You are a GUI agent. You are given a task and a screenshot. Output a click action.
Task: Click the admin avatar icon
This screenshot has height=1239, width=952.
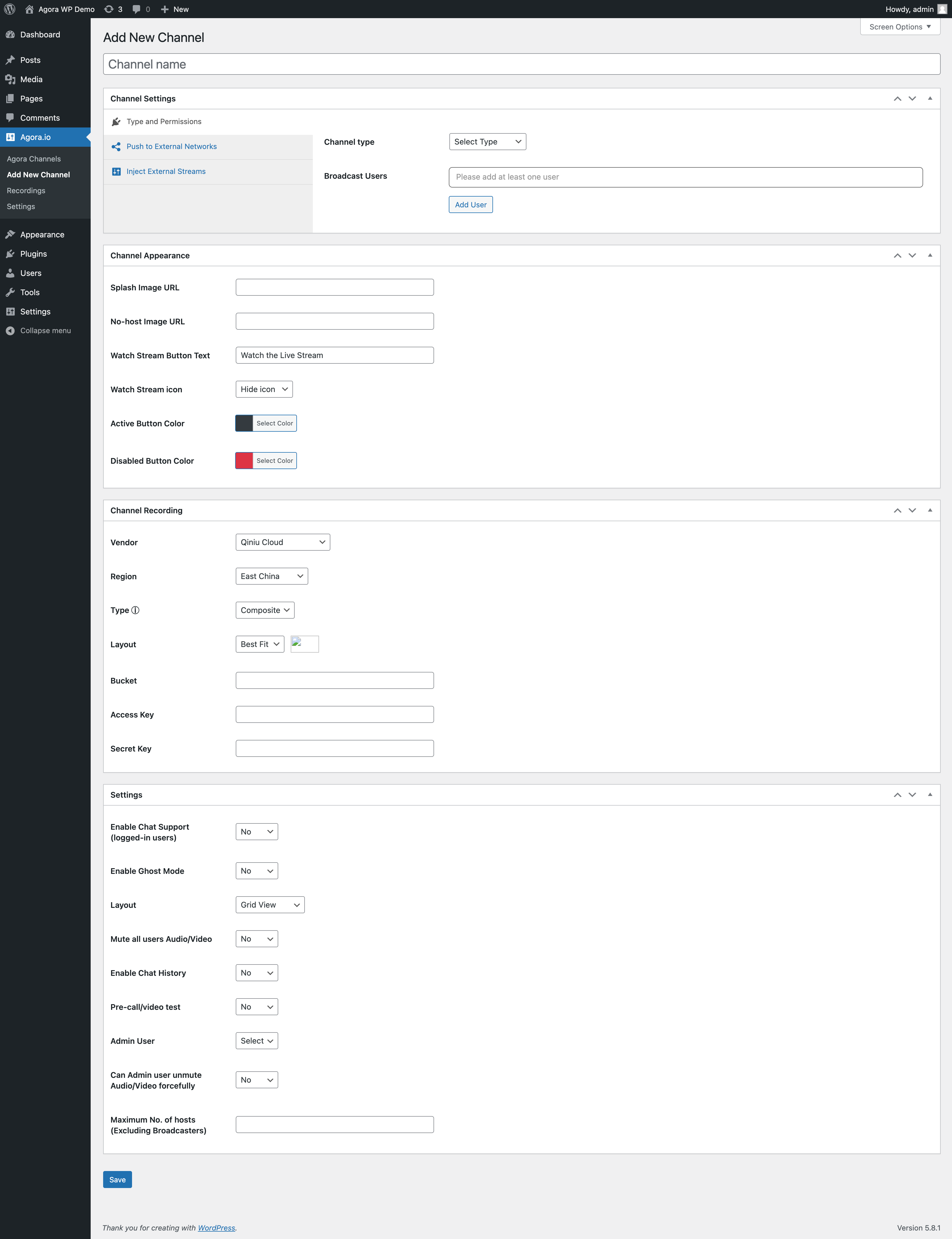[942, 9]
